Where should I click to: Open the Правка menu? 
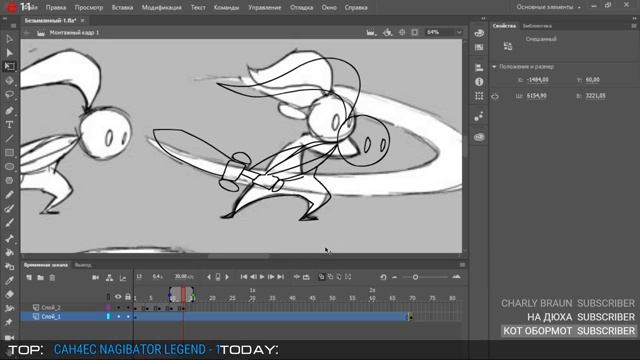click(56, 7)
